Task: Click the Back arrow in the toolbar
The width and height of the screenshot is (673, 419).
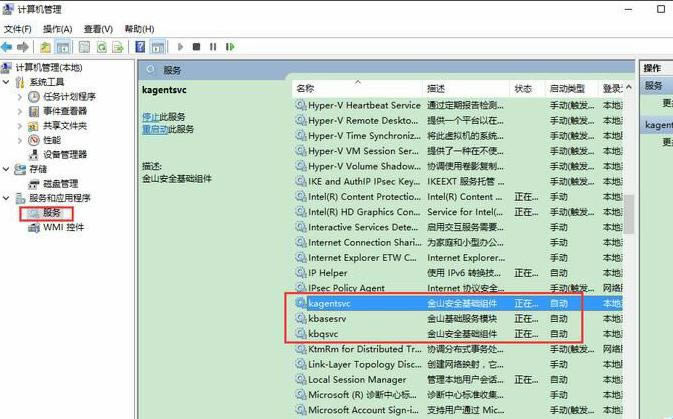Action: coord(8,47)
